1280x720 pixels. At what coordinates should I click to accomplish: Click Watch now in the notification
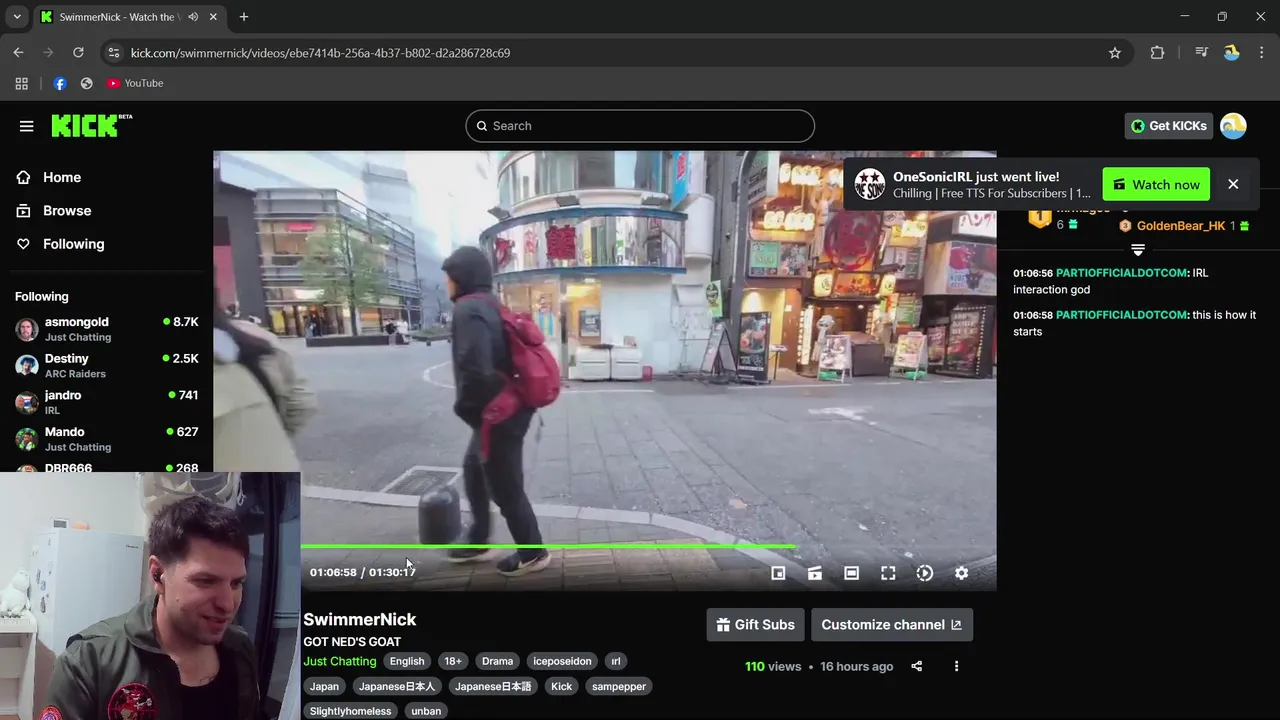pos(1156,184)
